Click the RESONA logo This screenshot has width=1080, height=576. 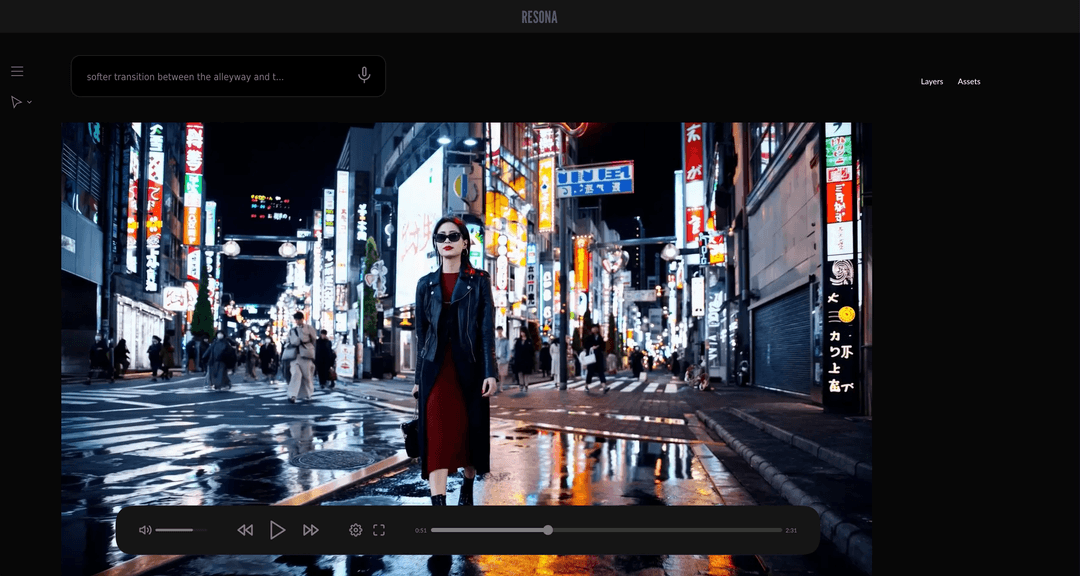pyautogui.click(x=539, y=17)
